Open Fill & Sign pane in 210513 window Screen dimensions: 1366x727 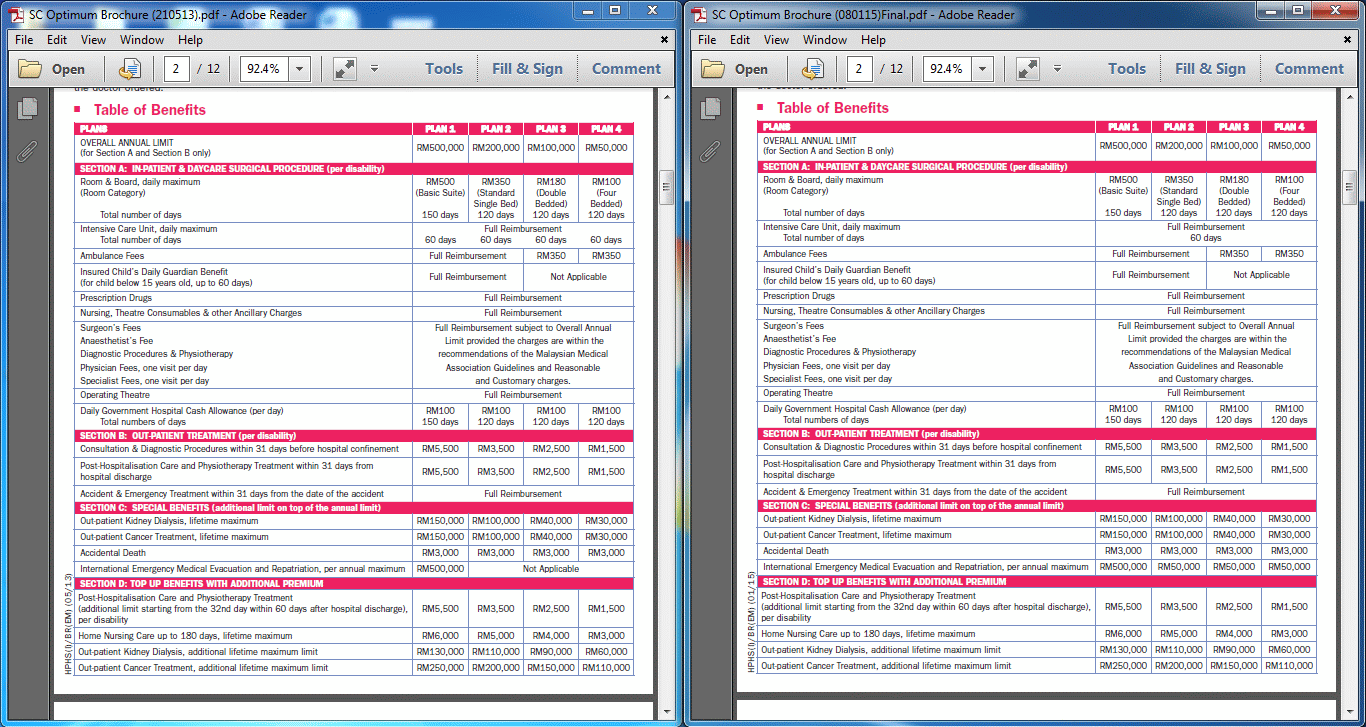coord(527,69)
